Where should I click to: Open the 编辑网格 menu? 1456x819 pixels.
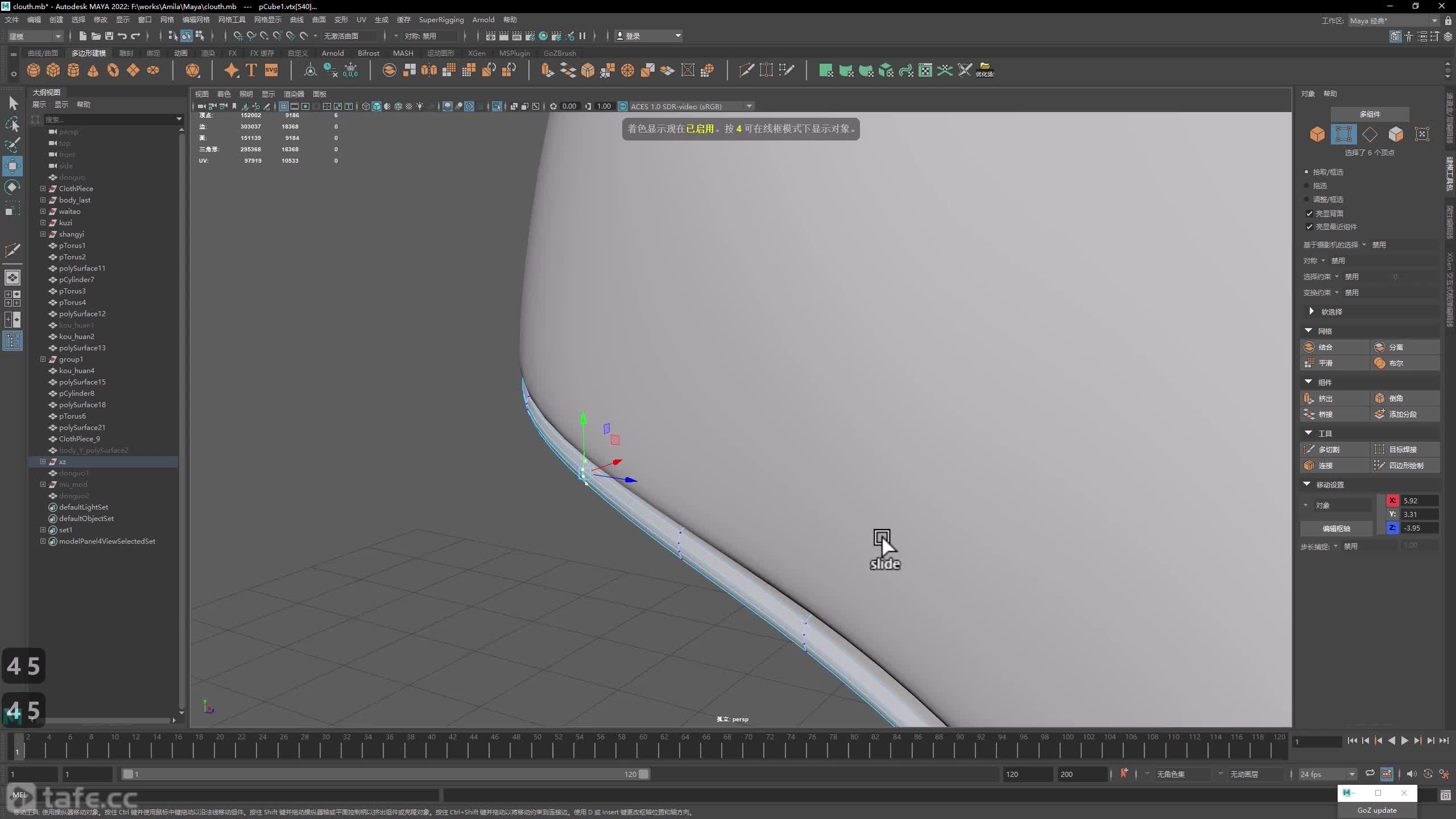[x=196, y=19]
